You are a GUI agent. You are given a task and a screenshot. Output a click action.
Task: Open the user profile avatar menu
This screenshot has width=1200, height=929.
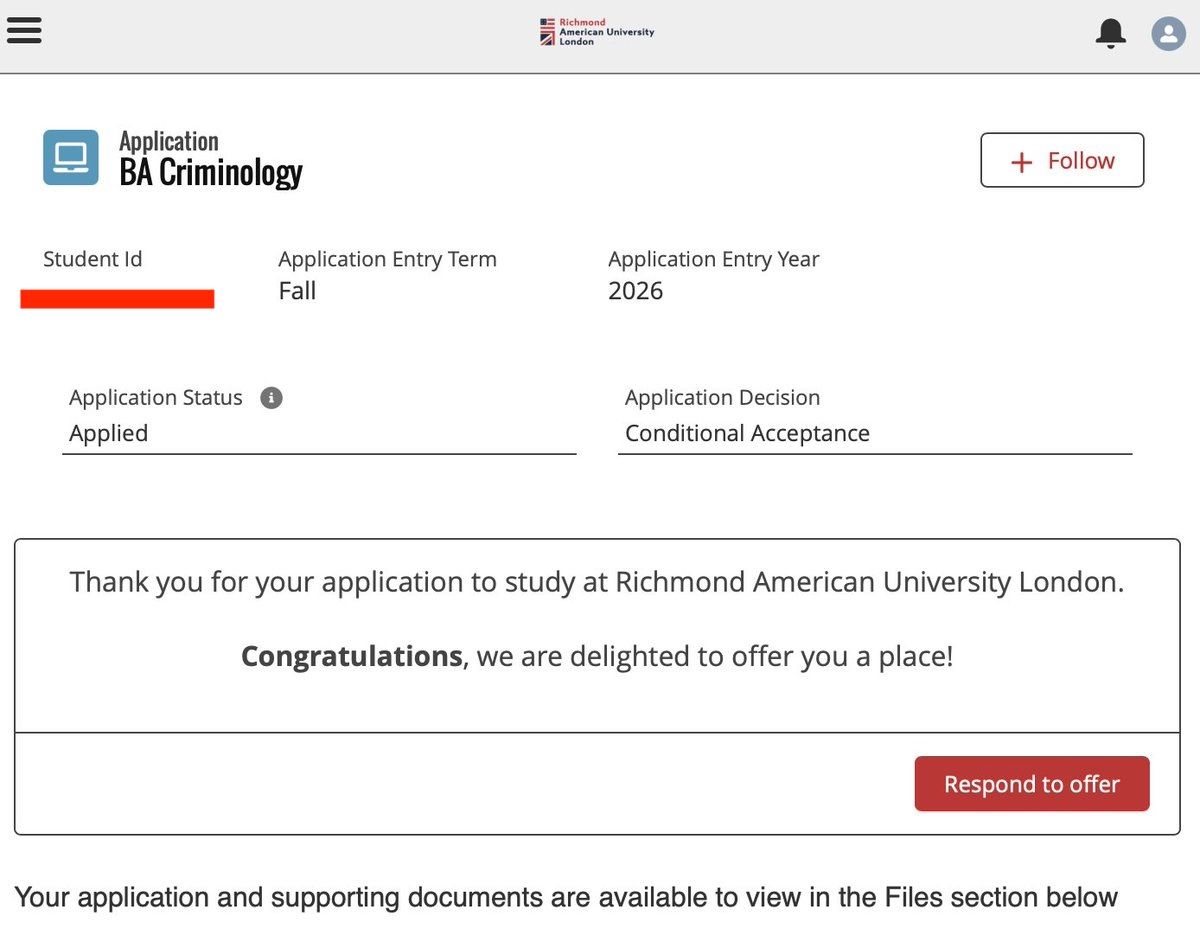(x=1167, y=34)
